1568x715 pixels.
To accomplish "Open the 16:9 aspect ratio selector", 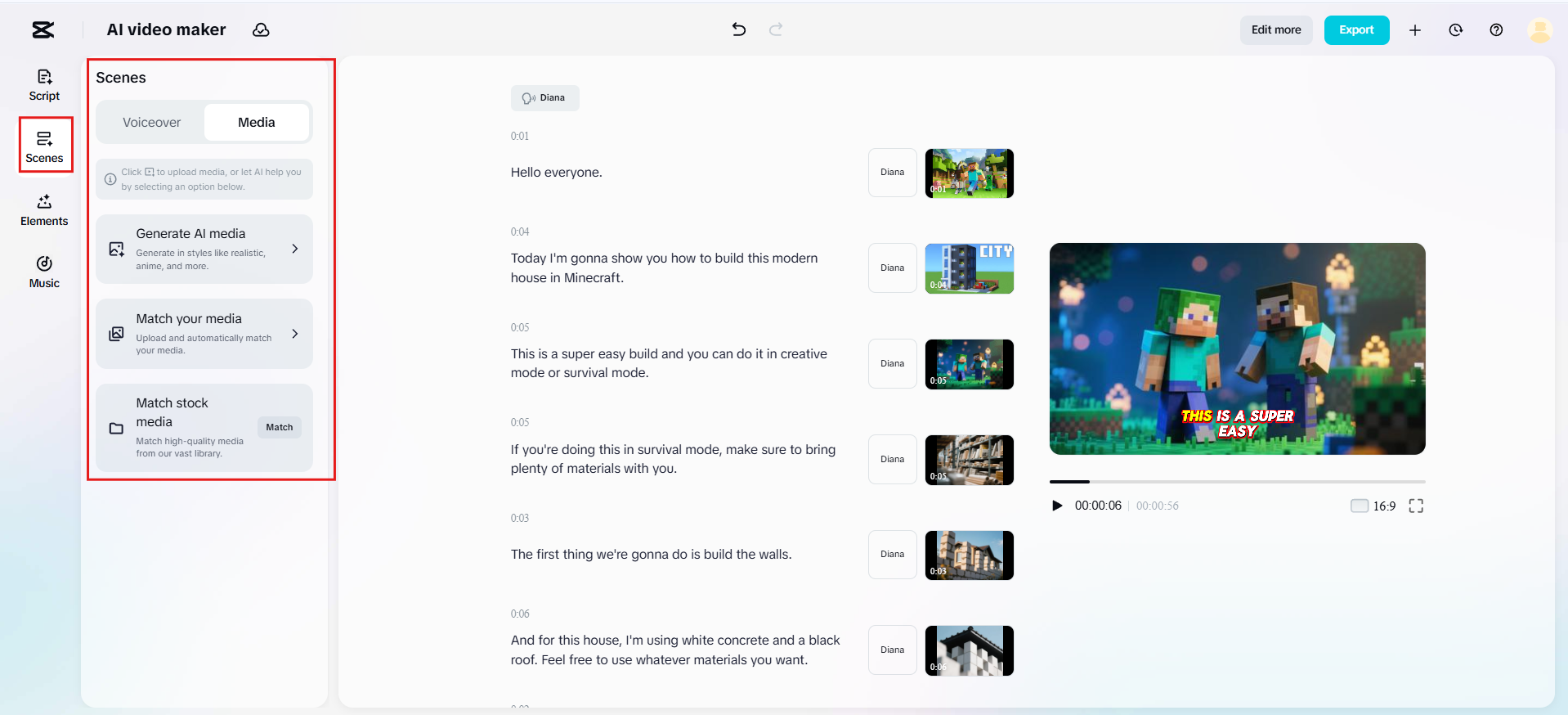I will pos(1373,506).
